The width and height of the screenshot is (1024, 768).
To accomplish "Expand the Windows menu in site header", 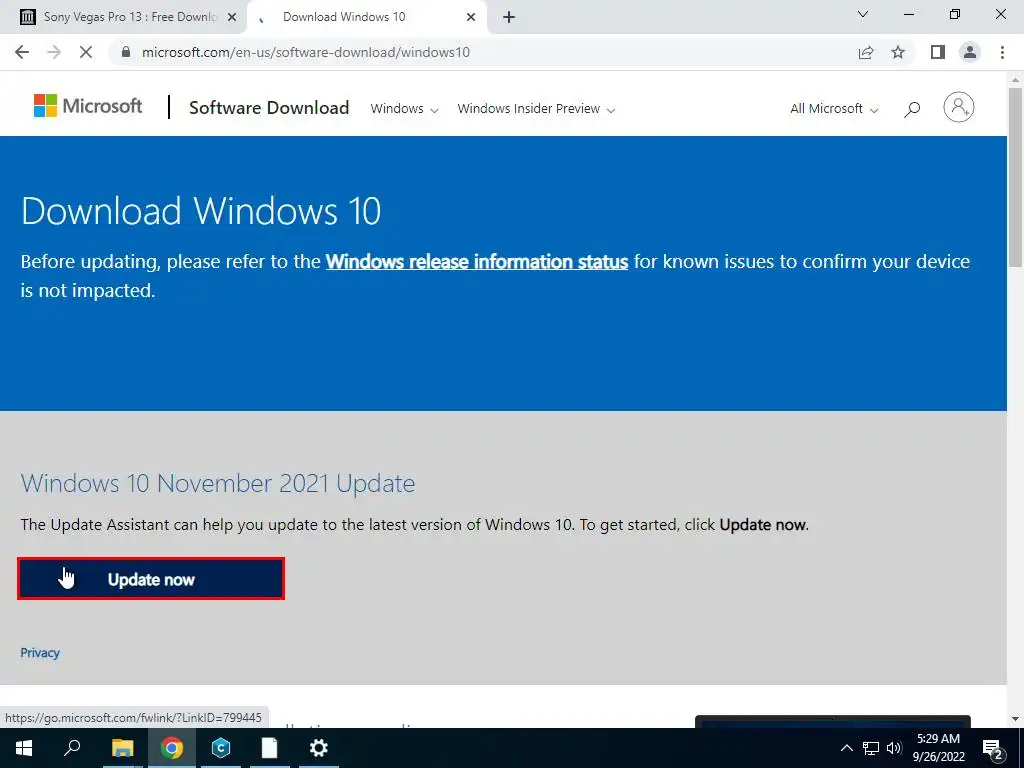I will (404, 109).
